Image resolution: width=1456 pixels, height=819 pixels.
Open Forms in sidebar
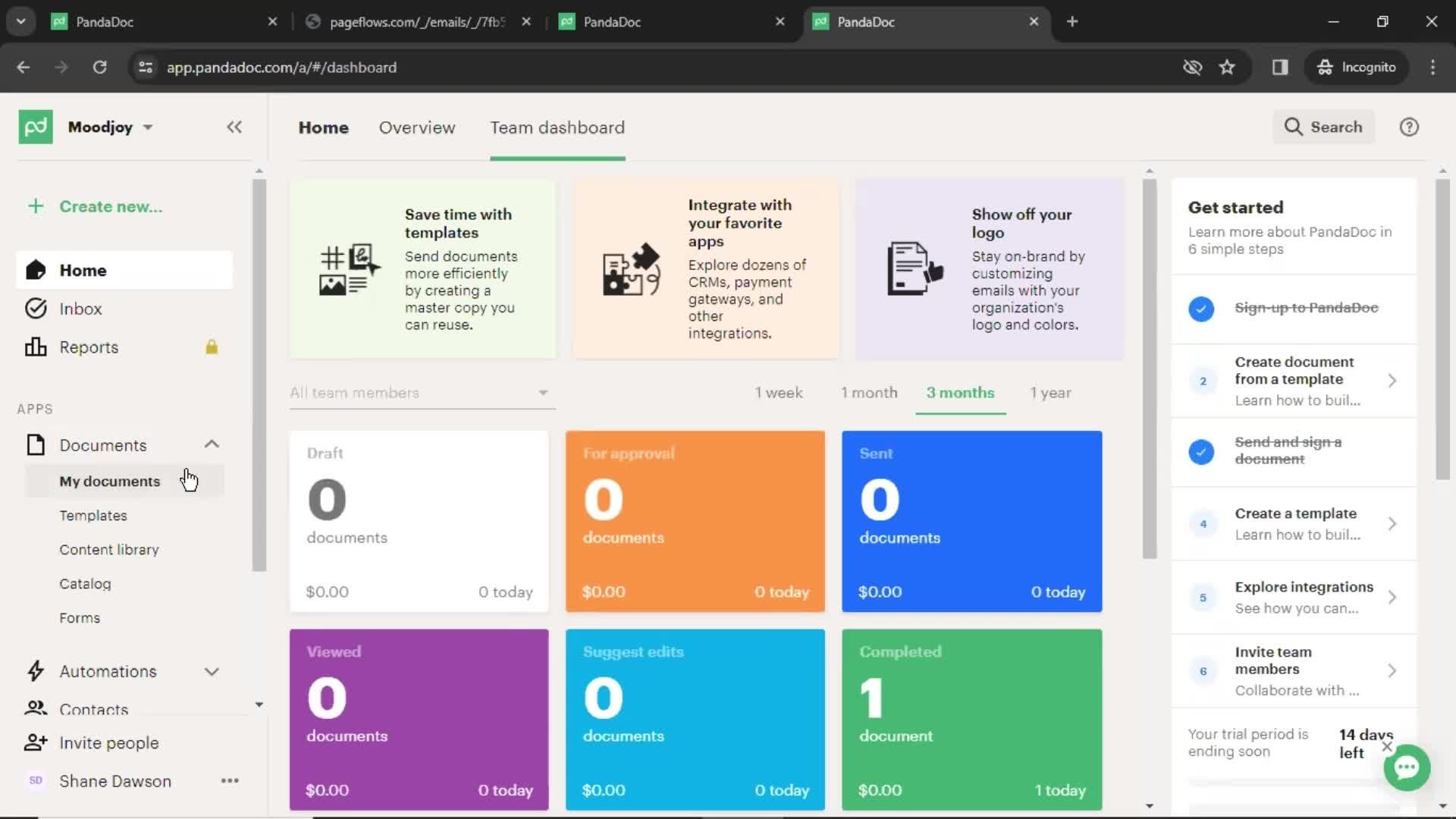[x=80, y=618]
